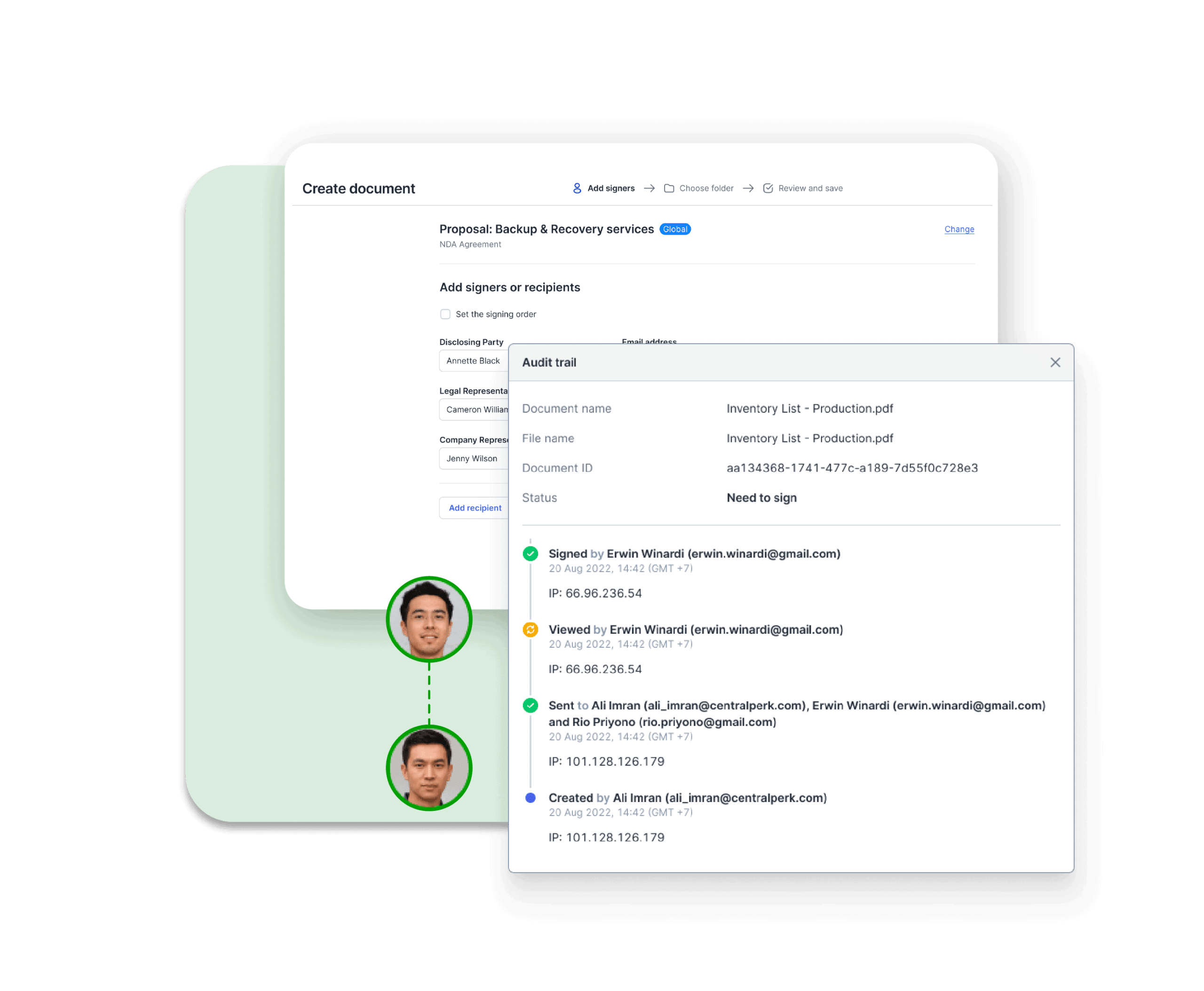This screenshot has height=991, width=1204.
Task: Click the green Signed status icon in audit trail
Action: pyautogui.click(x=531, y=553)
